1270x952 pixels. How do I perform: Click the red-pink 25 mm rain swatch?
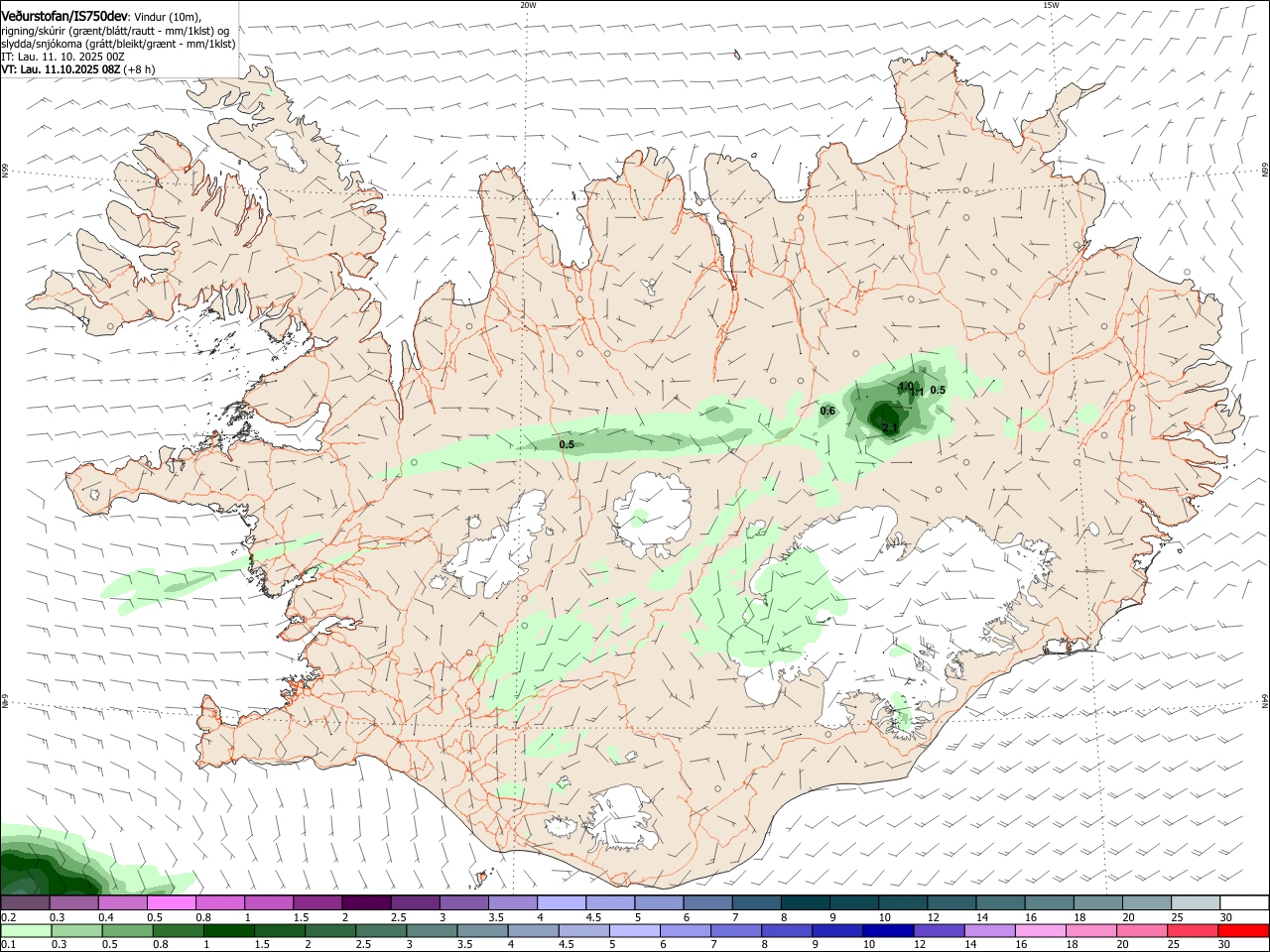point(1192,930)
